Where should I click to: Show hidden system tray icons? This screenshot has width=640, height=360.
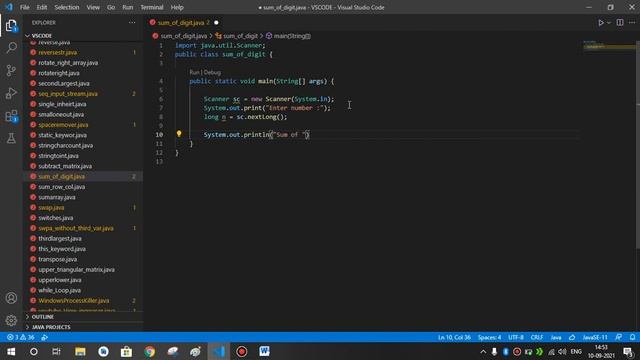tap(483, 351)
